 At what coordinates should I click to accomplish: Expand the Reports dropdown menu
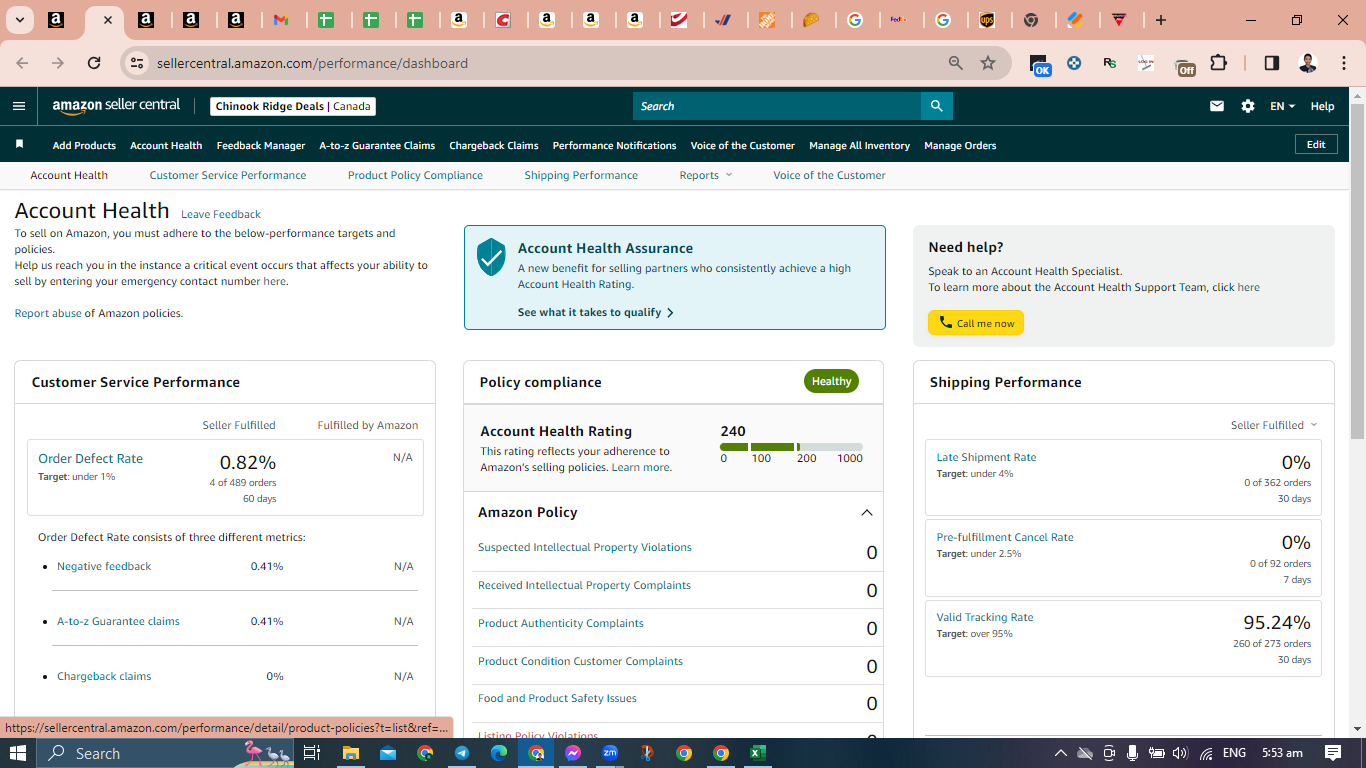coord(706,175)
